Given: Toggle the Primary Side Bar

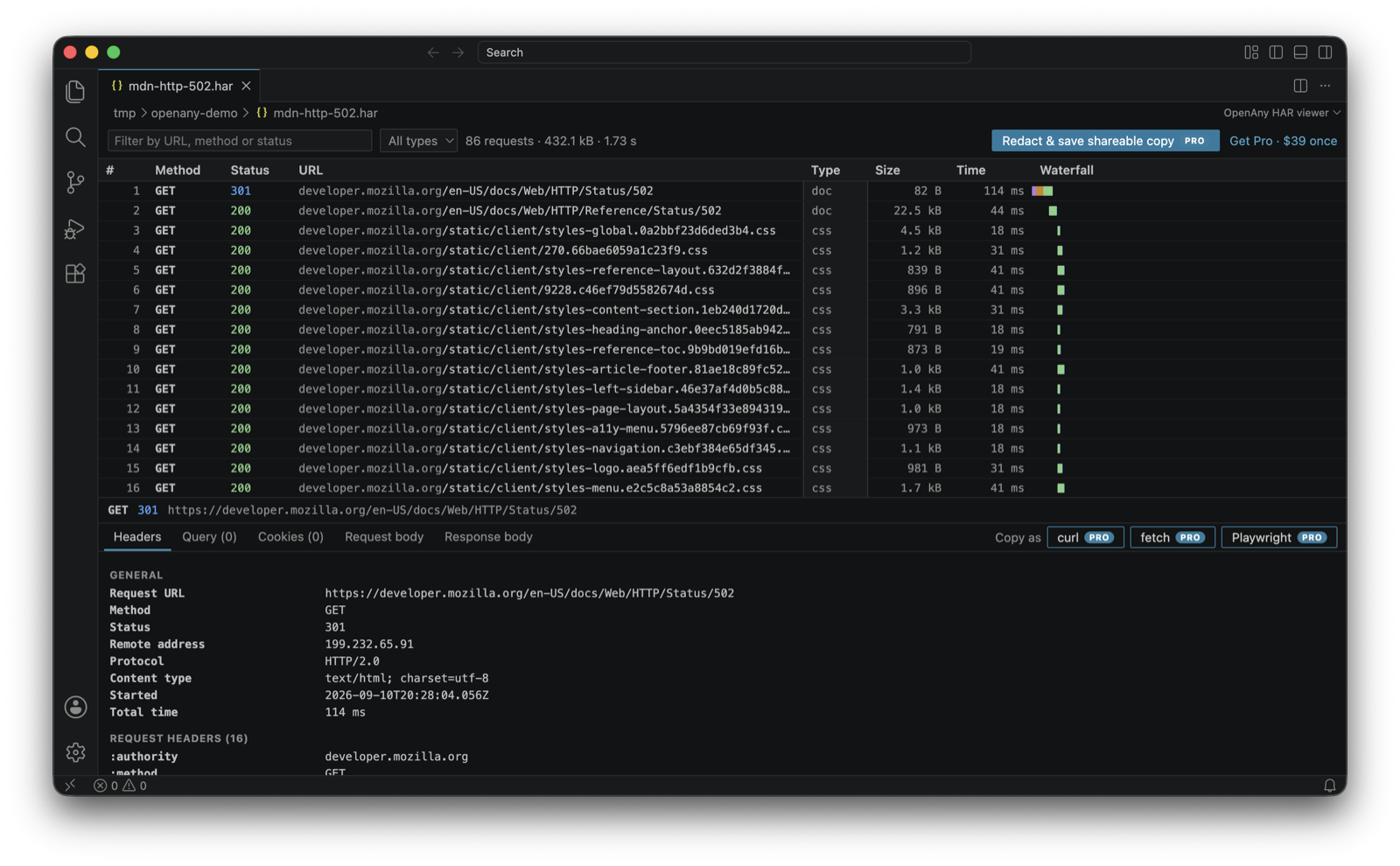Looking at the screenshot, I should 1276,52.
